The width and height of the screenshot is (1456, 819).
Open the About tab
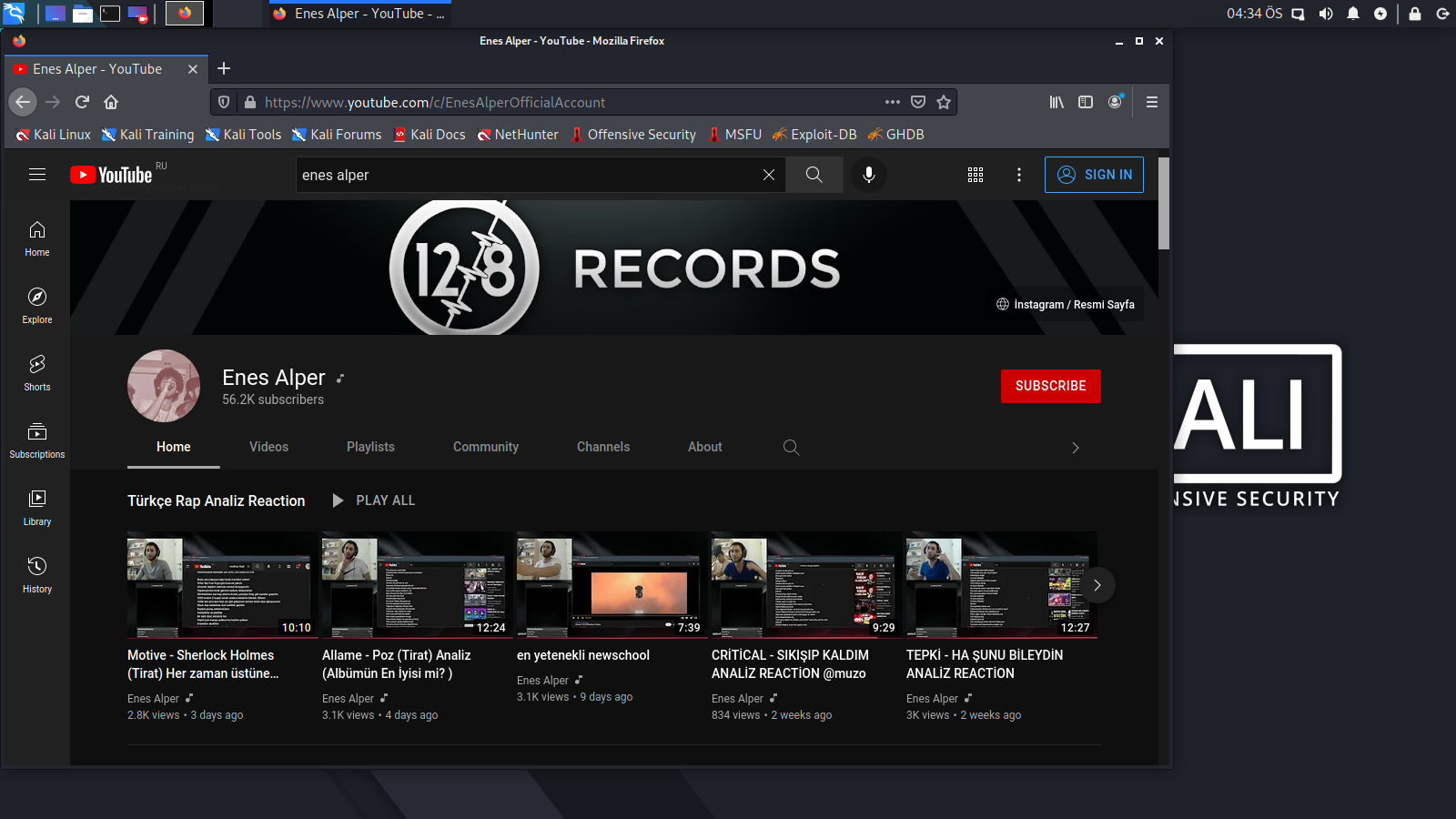pyautogui.click(x=704, y=447)
